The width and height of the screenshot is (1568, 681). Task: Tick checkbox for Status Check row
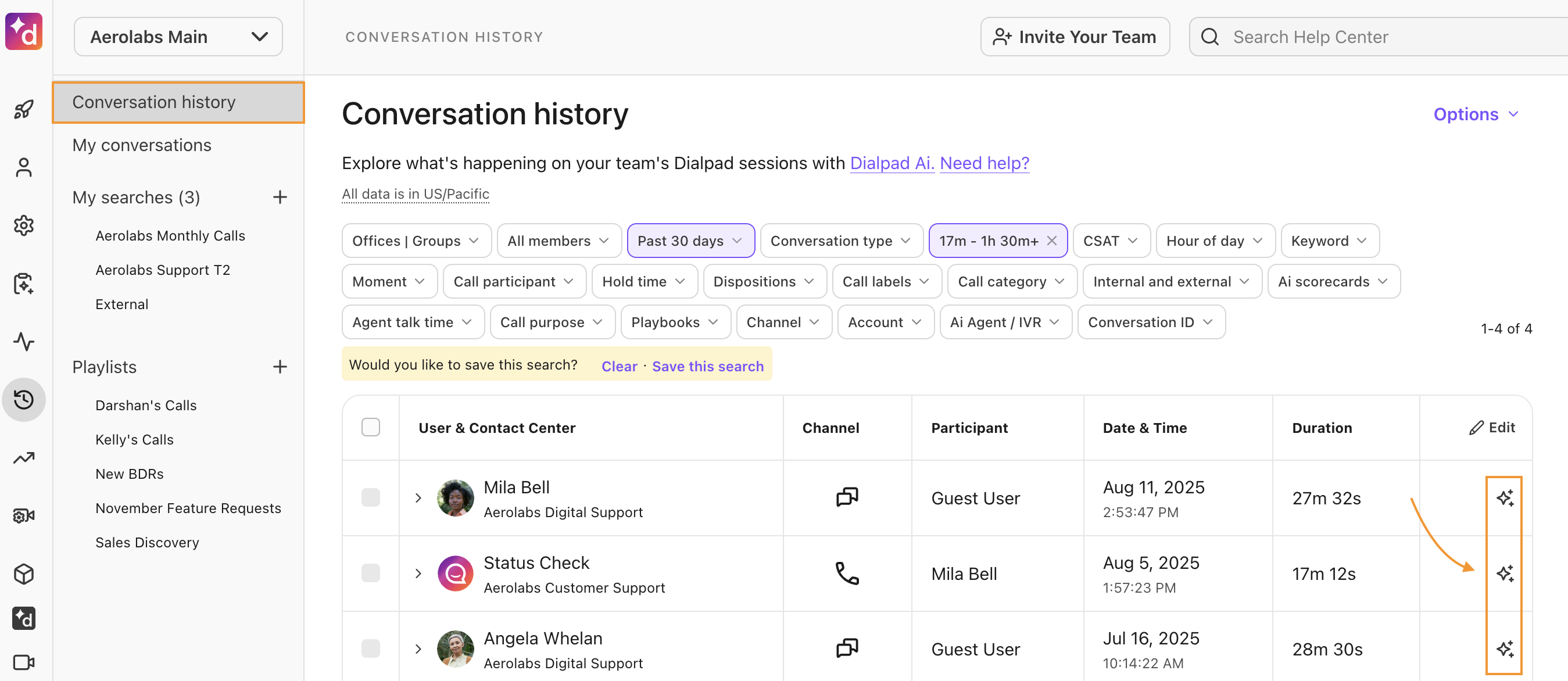371,574
